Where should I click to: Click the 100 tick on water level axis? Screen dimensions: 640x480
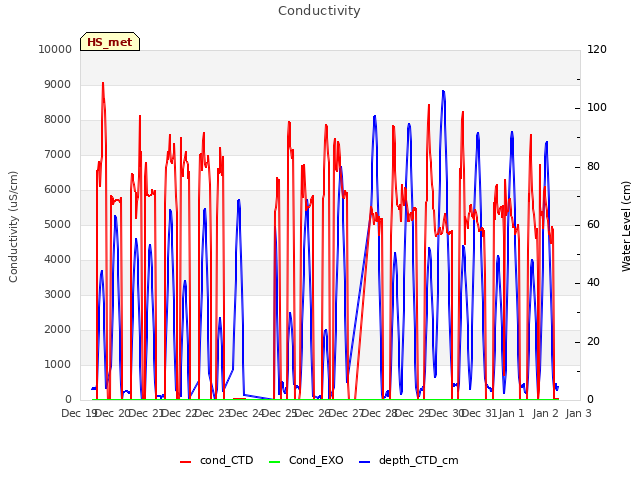pyautogui.click(x=597, y=108)
